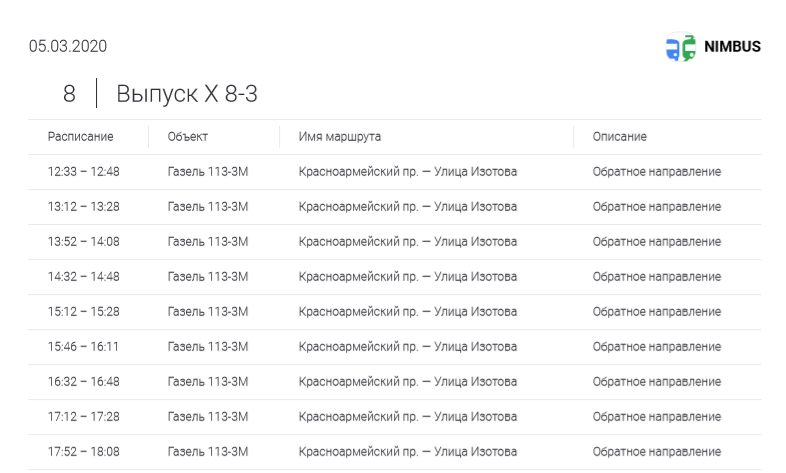
Task: Select the 17:12 – 17:28 schedule entry
Action: pyautogui.click(x=84, y=417)
